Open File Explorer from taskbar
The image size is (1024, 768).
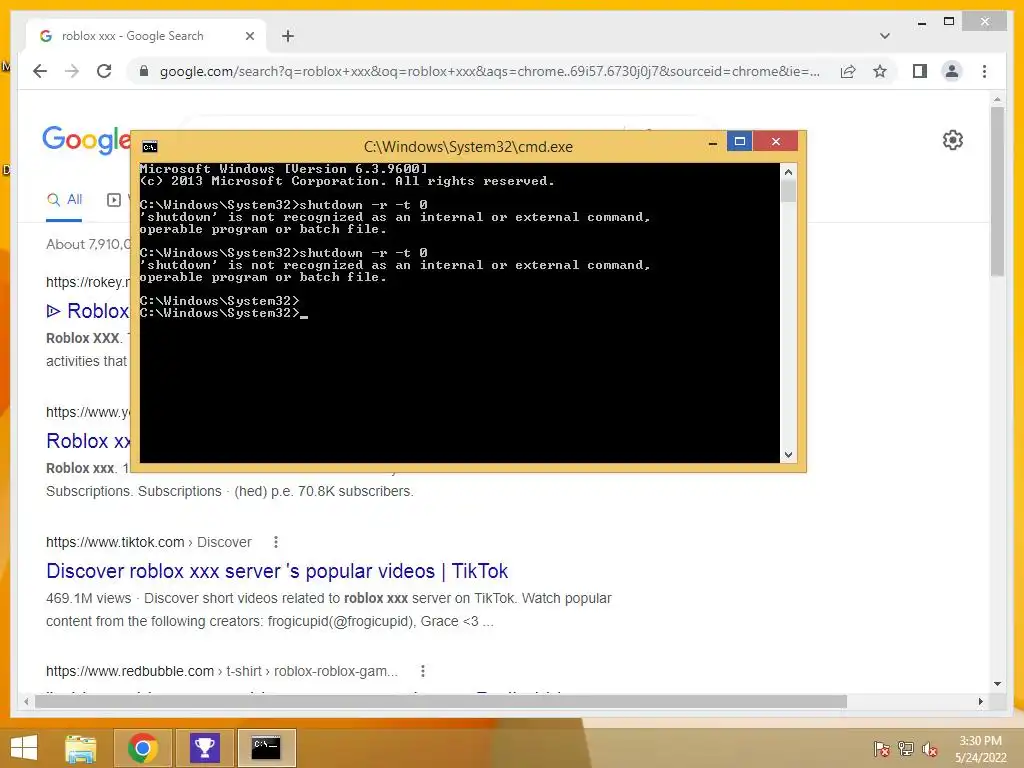pyautogui.click(x=80, y=748)
